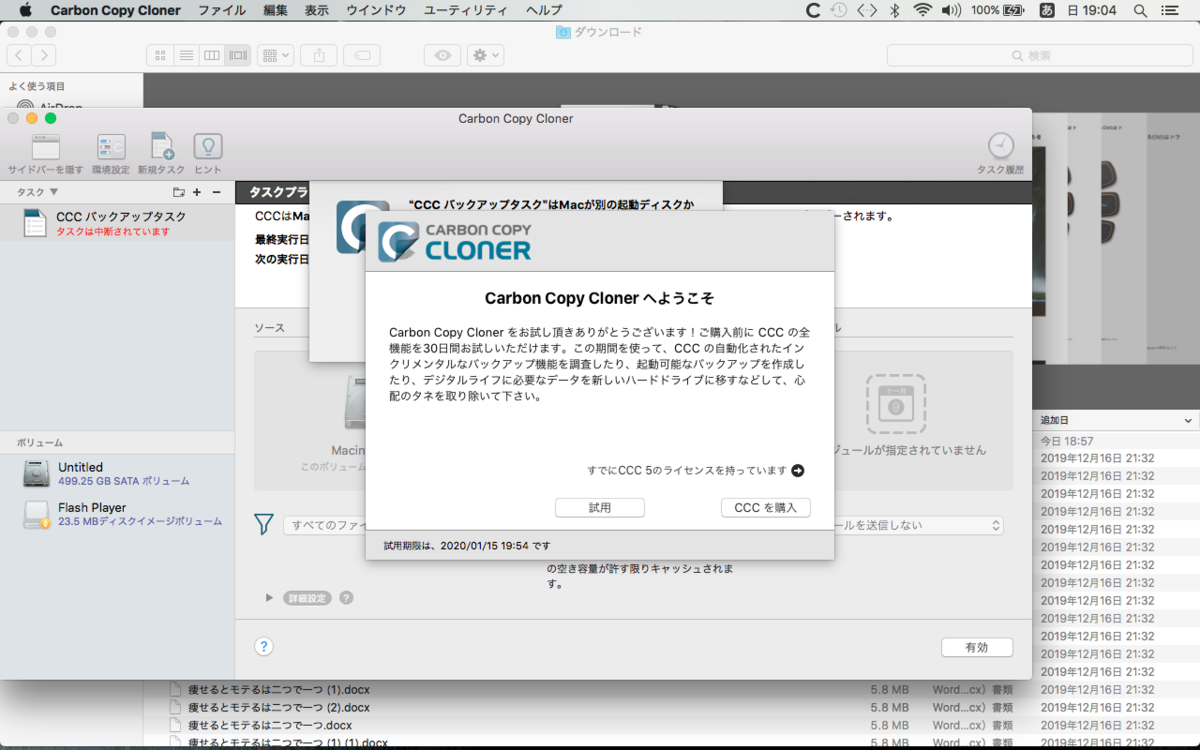Switch Finder to icon view
Image resolution: width=1200 pixels, height=750 pixels.
click(x=160, y=55)
